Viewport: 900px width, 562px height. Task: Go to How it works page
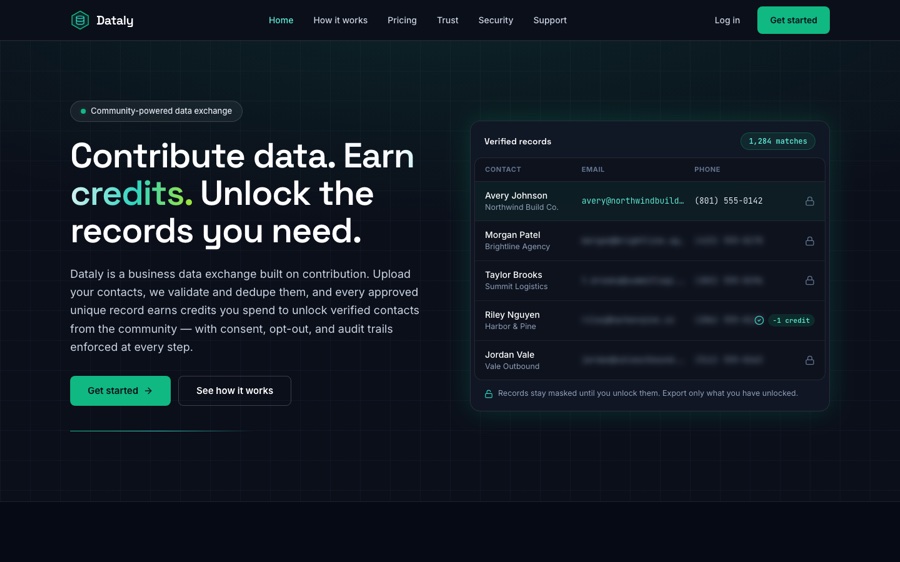(340, 20)
